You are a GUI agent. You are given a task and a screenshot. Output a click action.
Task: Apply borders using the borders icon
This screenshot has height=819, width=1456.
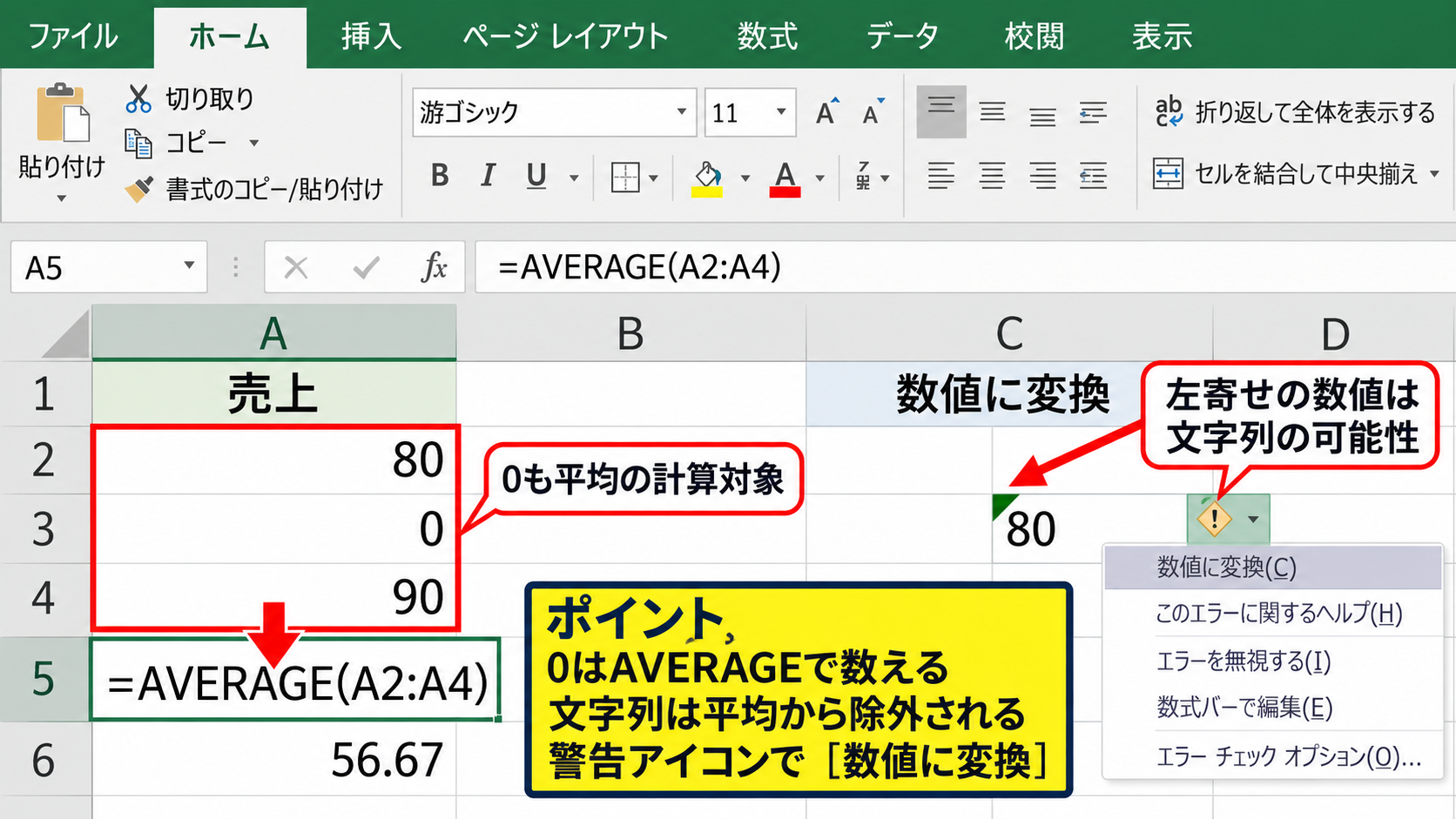pos(625,178)
